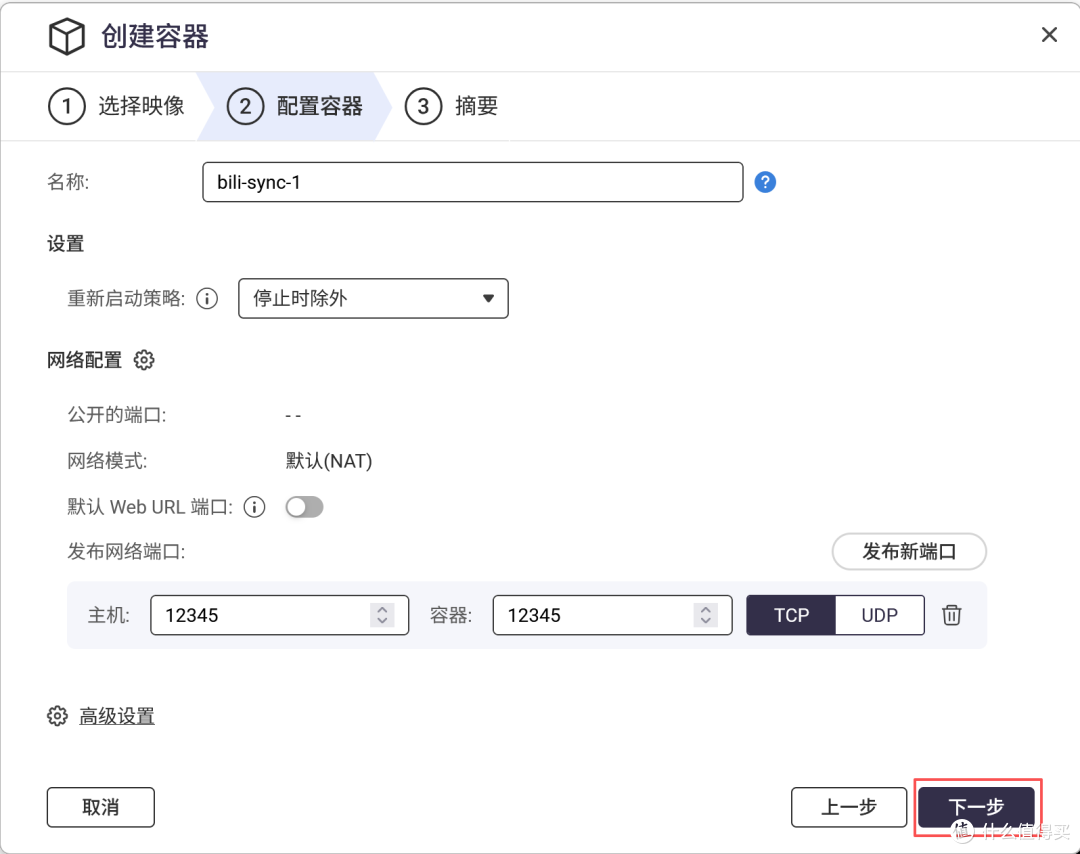Click the 创建容器 dialog title

point(155,37)
